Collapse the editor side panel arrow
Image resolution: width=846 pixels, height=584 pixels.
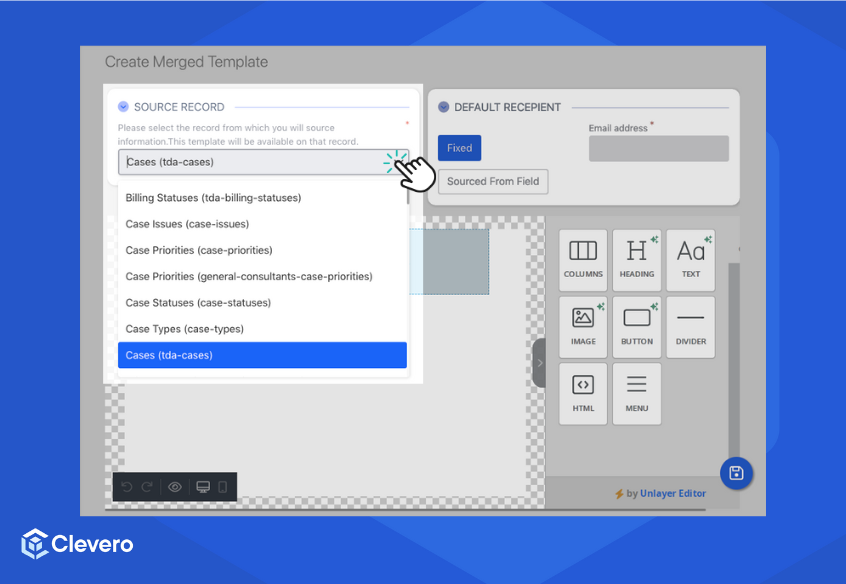[539, 363]
